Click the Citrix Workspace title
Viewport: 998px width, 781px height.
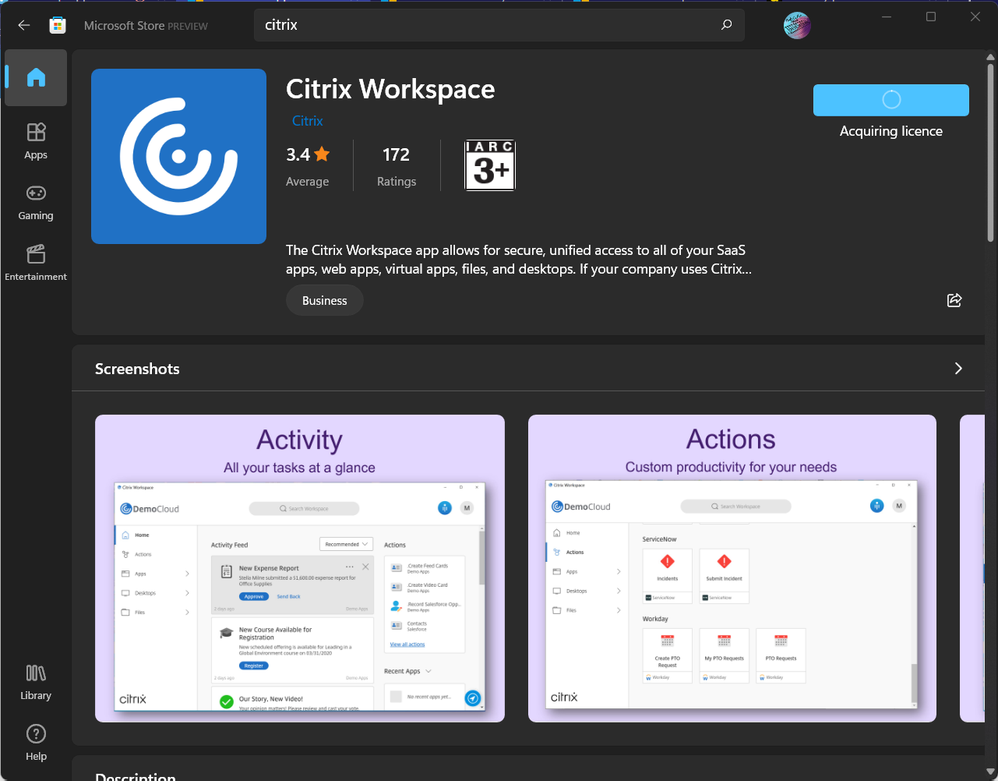390,89
